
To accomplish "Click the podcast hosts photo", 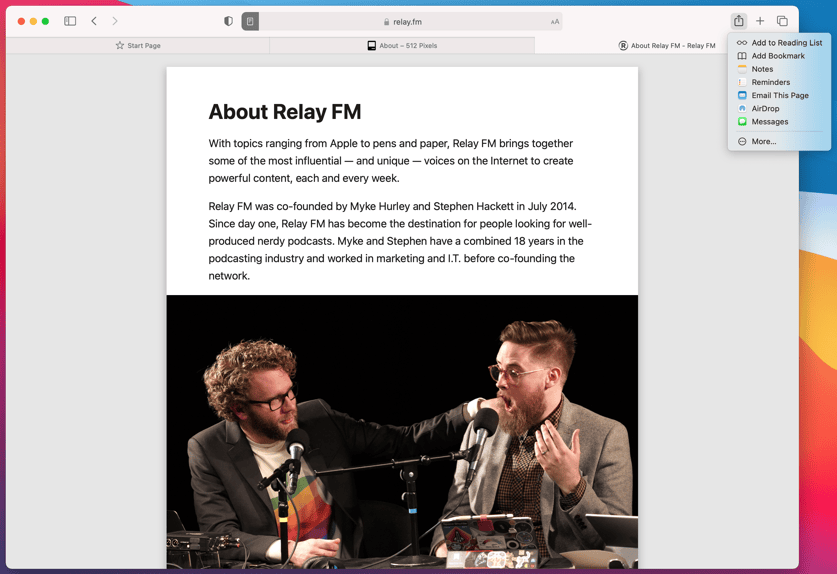I will 402,431.
